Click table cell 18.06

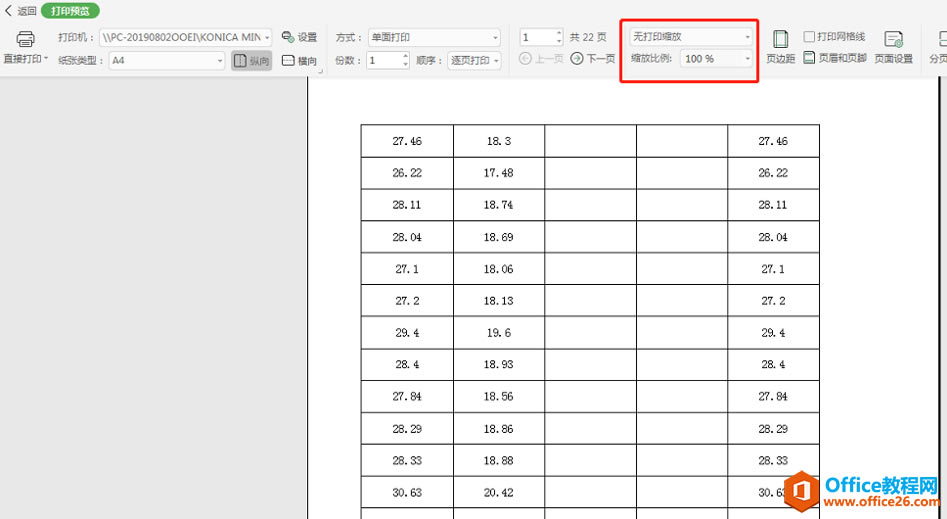[x=499, y=269]
